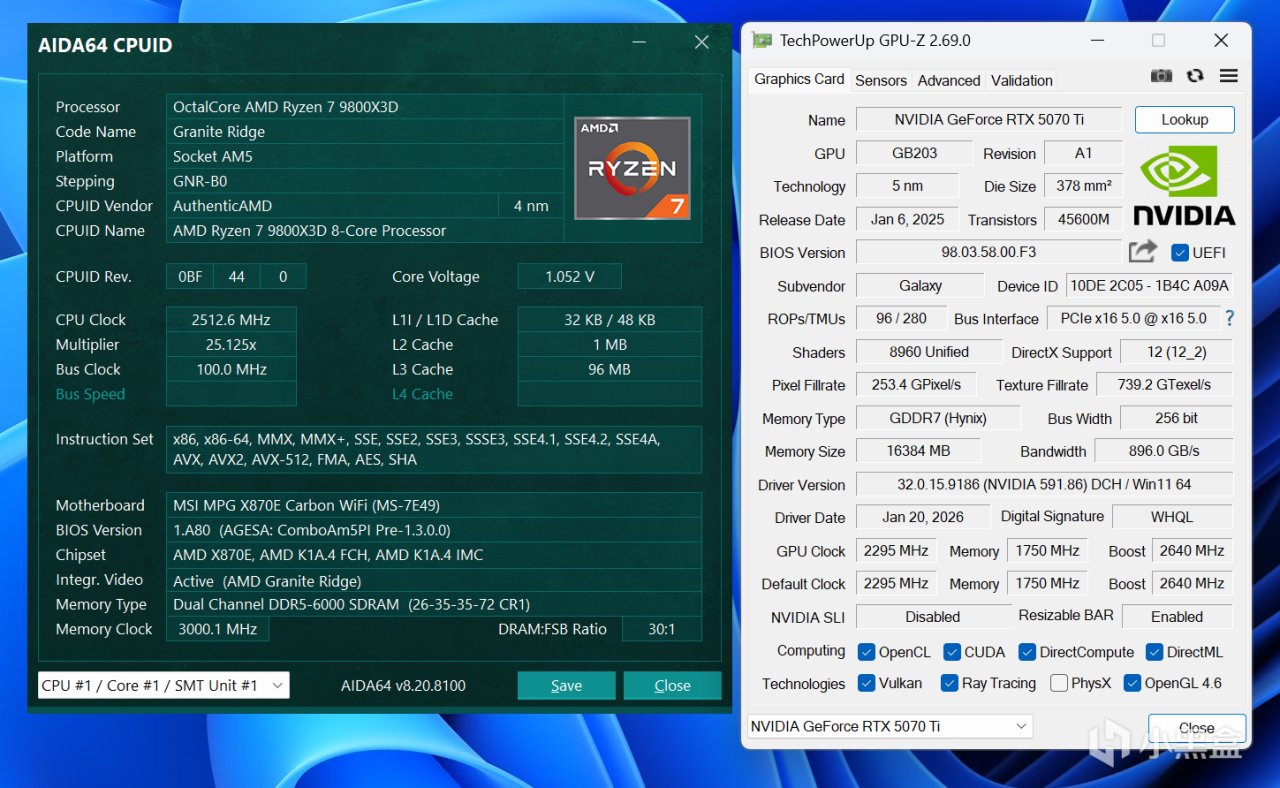Toggle the OpenCL checkbox

click(x=866, y=652)
